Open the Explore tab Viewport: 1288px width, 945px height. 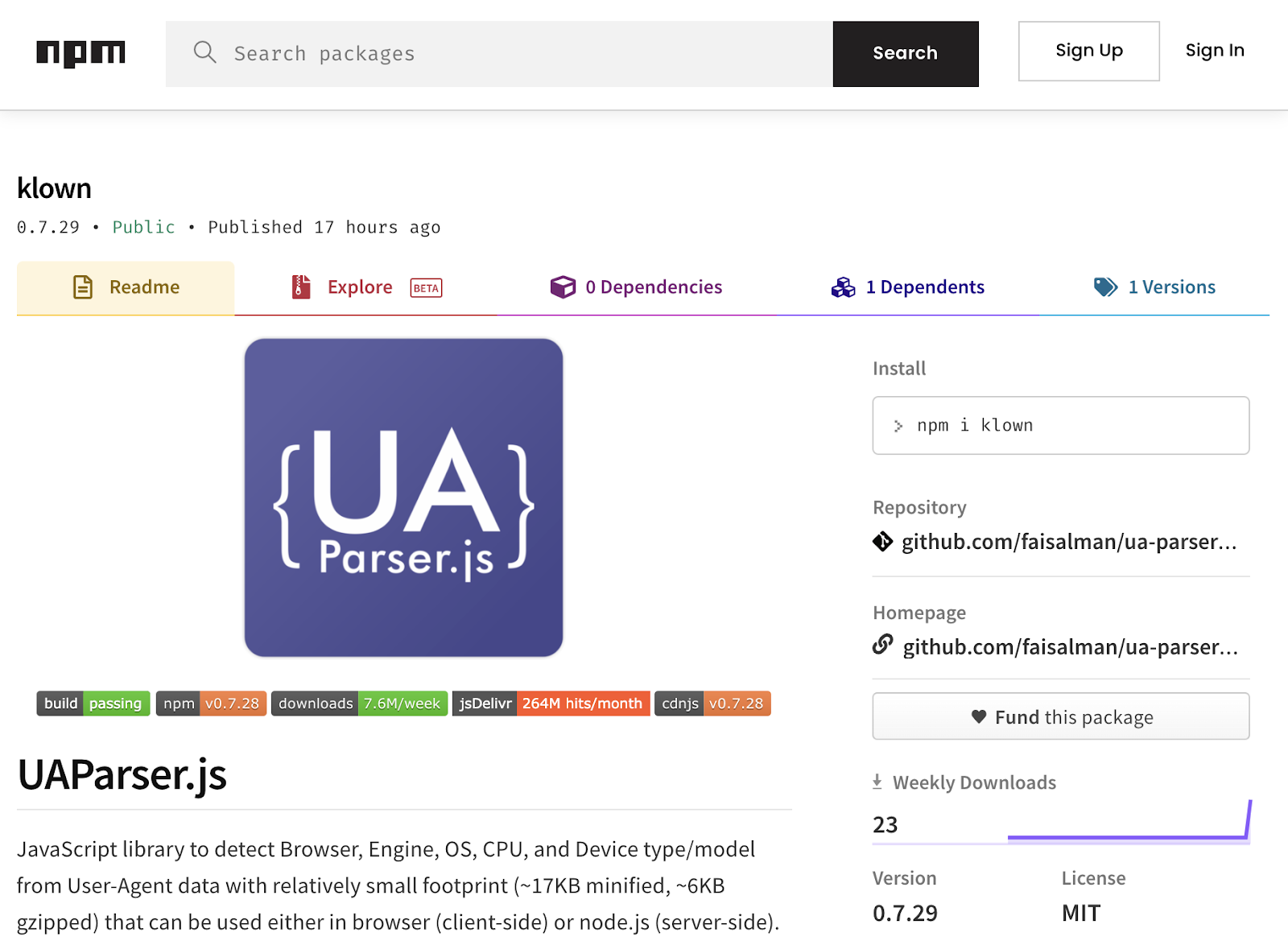[360, 287]
